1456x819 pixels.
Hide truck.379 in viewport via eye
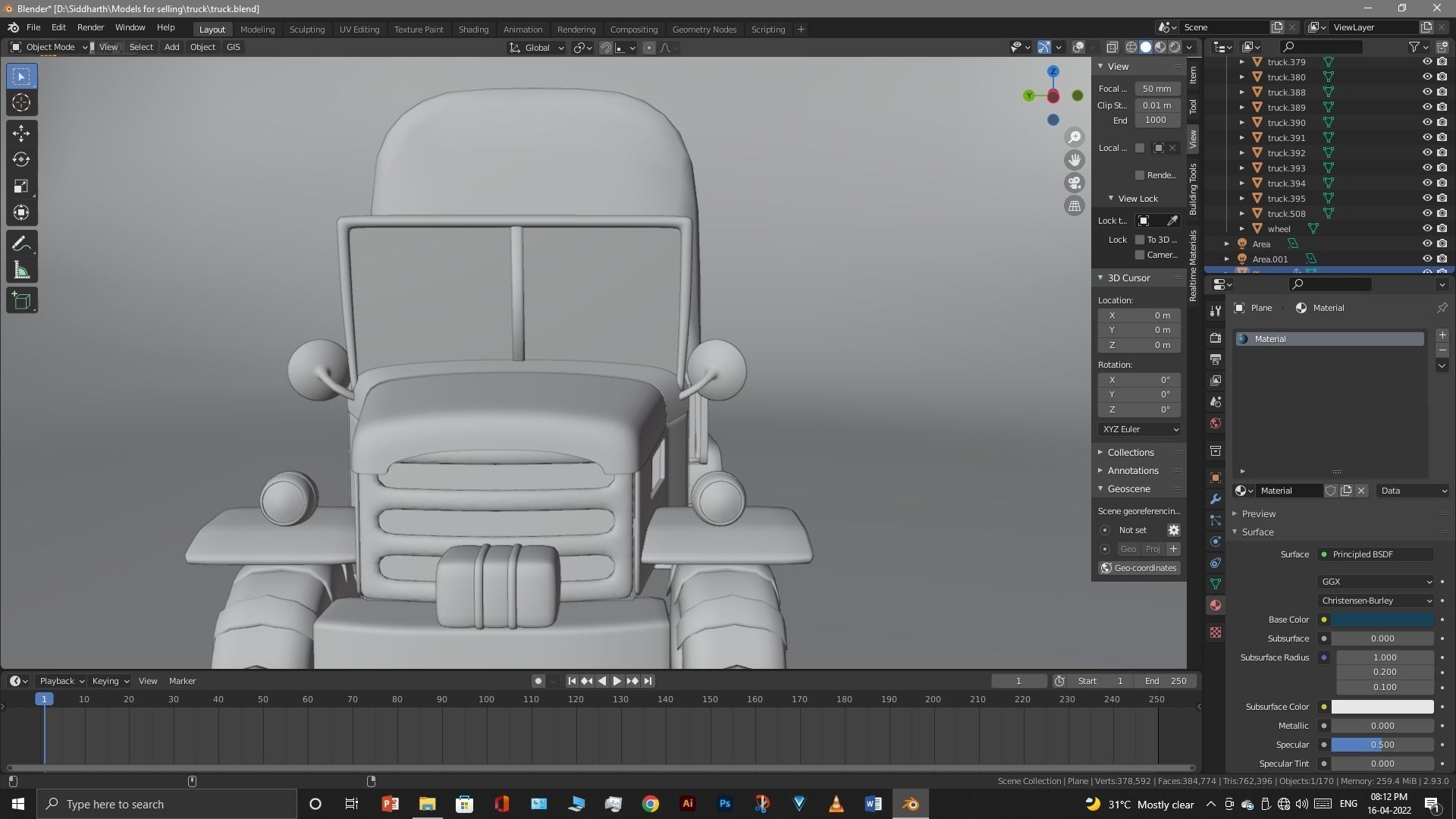1426,62
